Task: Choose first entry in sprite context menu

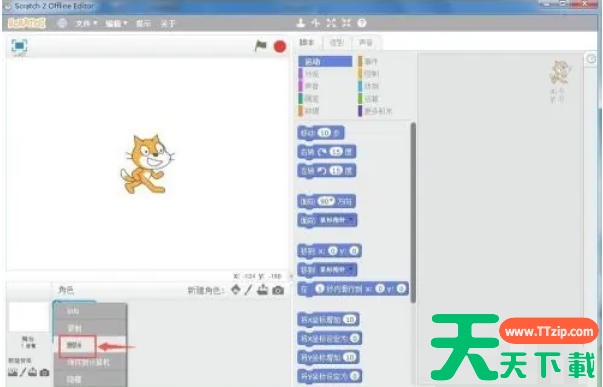Action: pyautogui.click(x=90, y=311)
